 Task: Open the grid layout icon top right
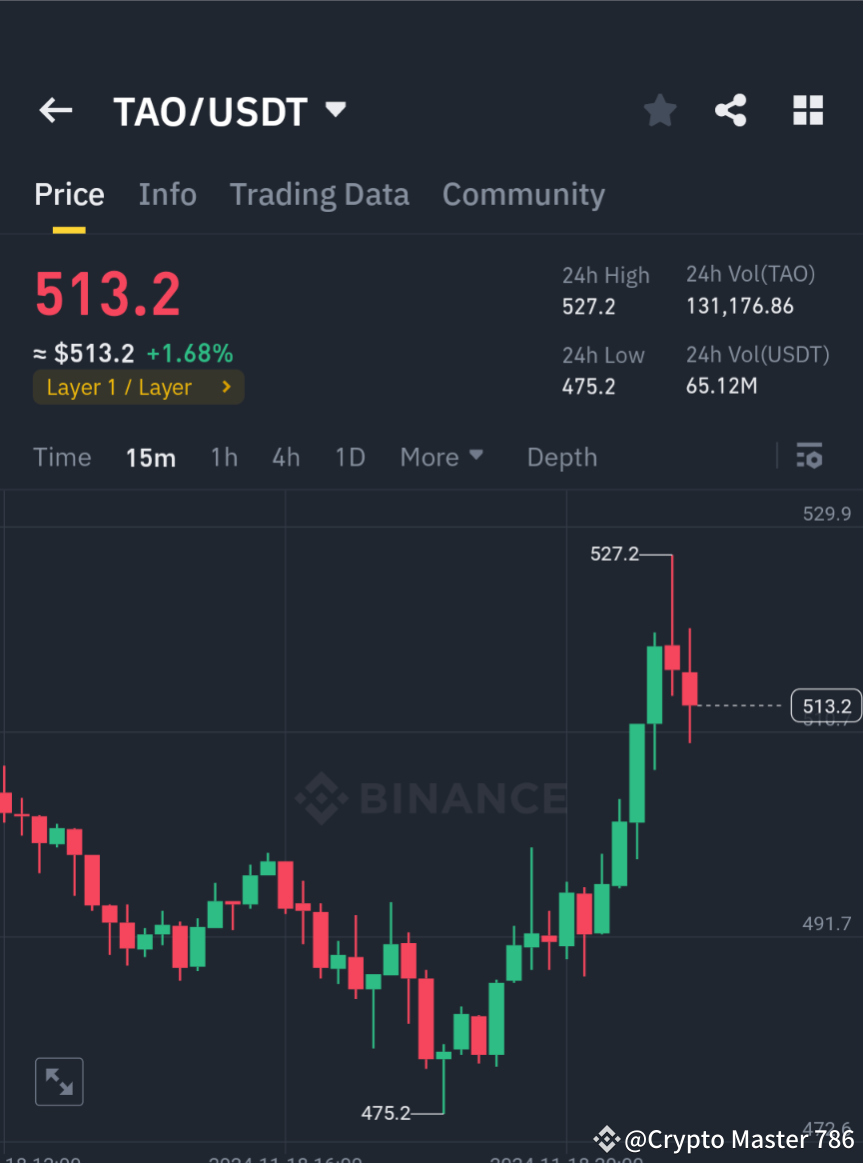point(807,110)
